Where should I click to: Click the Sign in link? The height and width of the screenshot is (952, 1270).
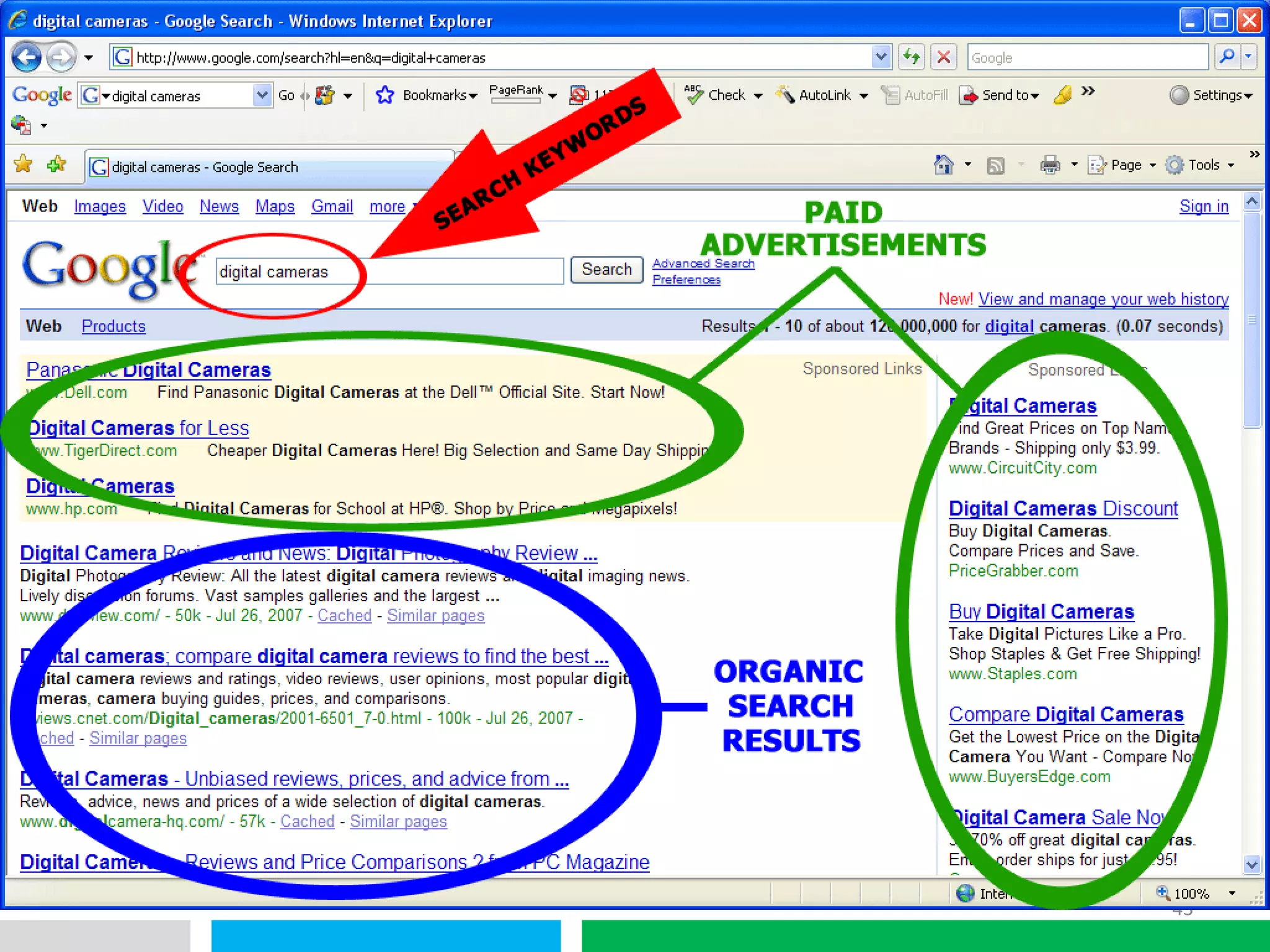[x=1203, y=206]
